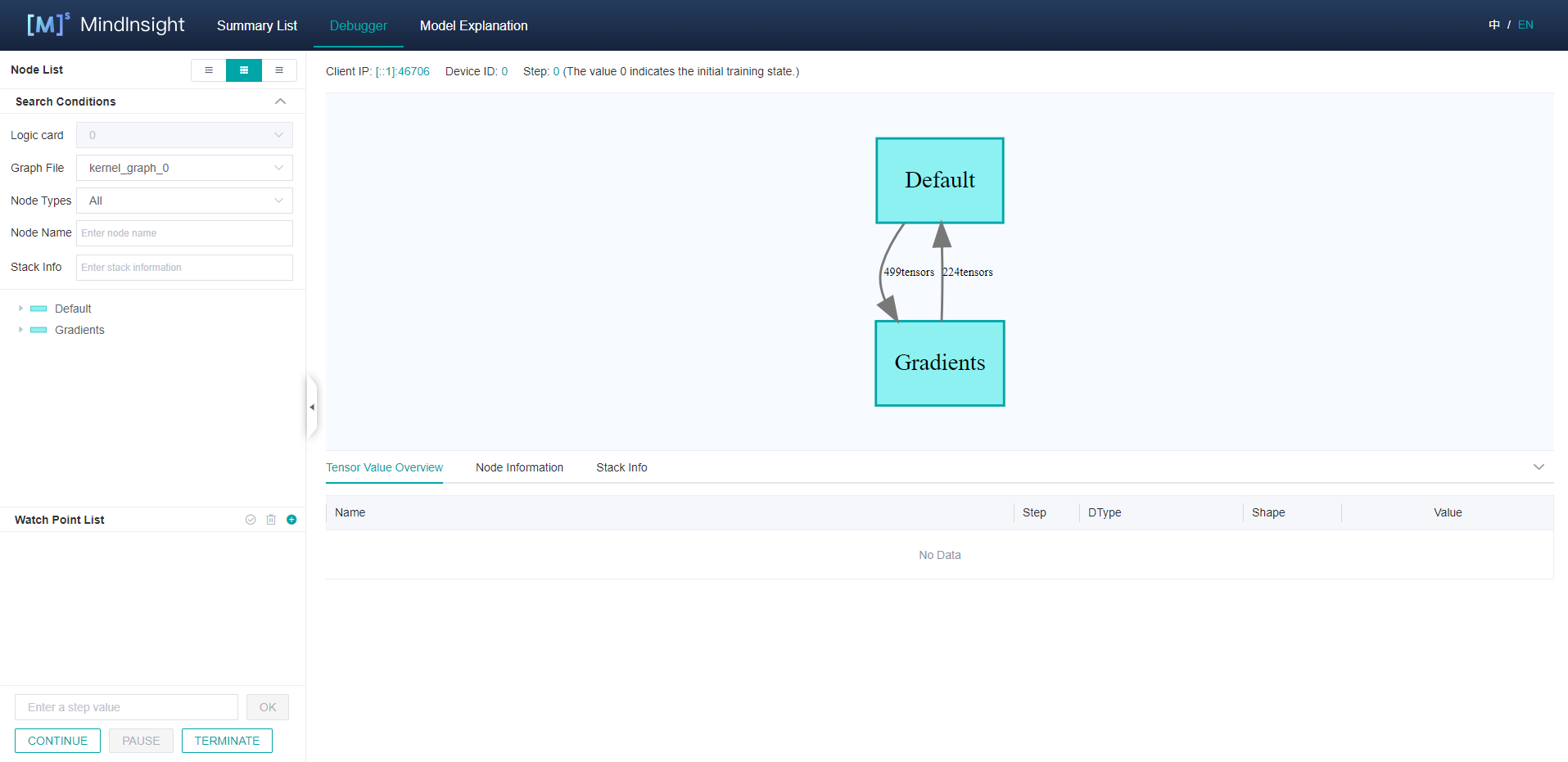Open the Graph File dropdown
Screen dimensions: 1568x762
coord(184,168)
